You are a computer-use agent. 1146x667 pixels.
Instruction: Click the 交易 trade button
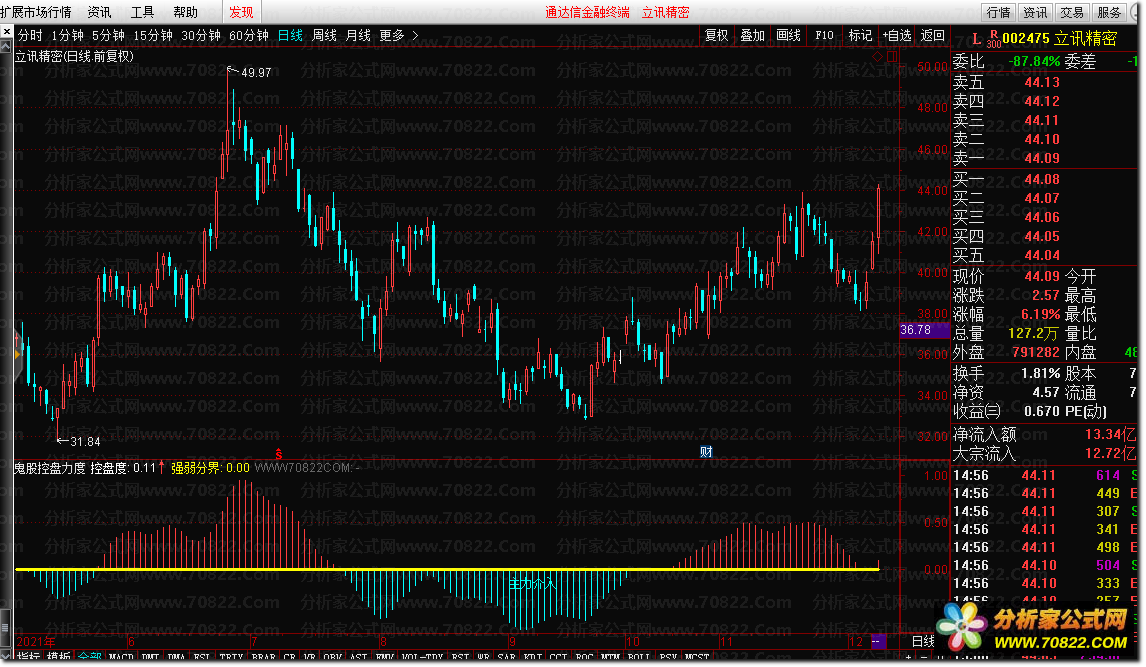coord(1072,12)
